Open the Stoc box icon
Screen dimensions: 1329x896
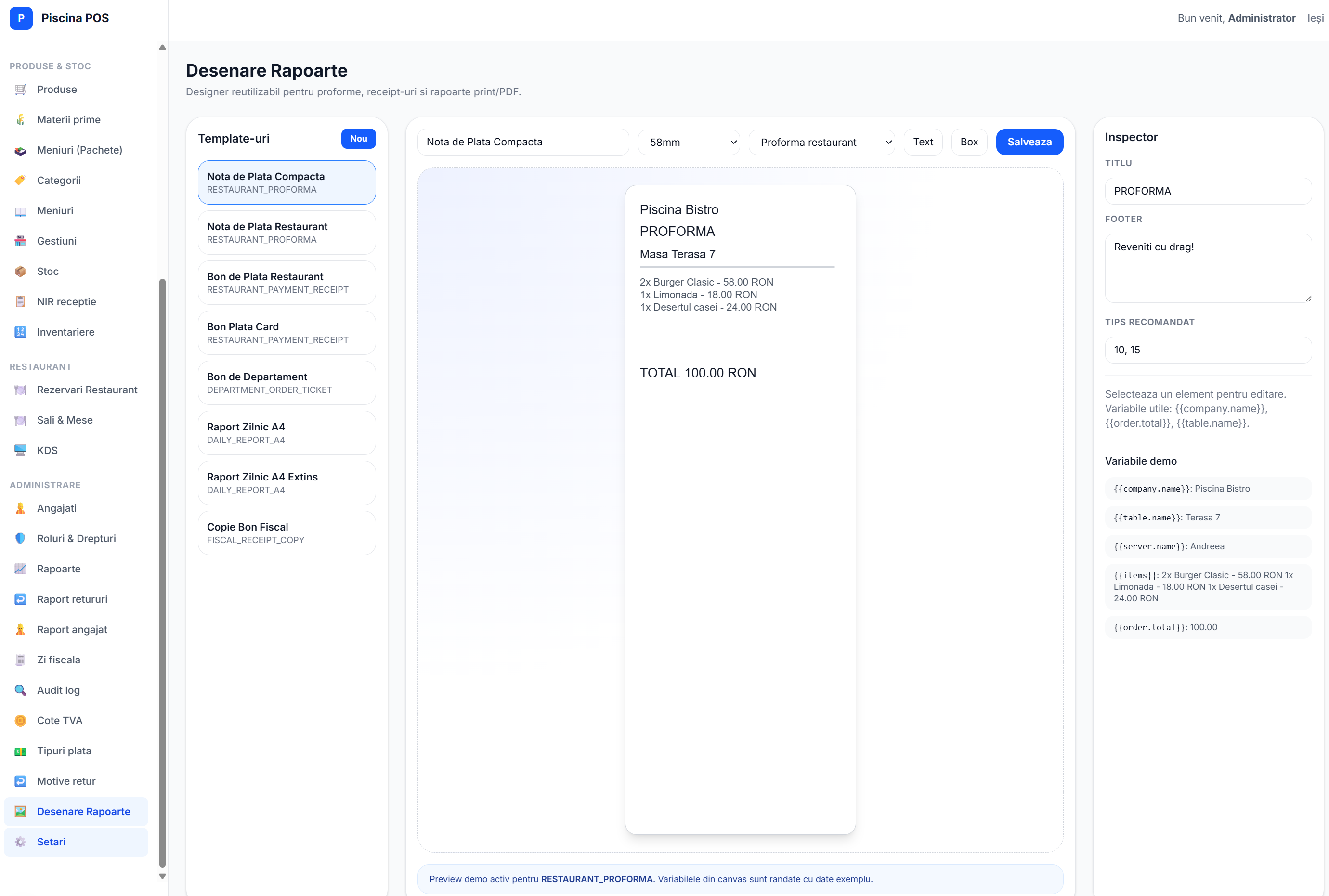point(21,272)
